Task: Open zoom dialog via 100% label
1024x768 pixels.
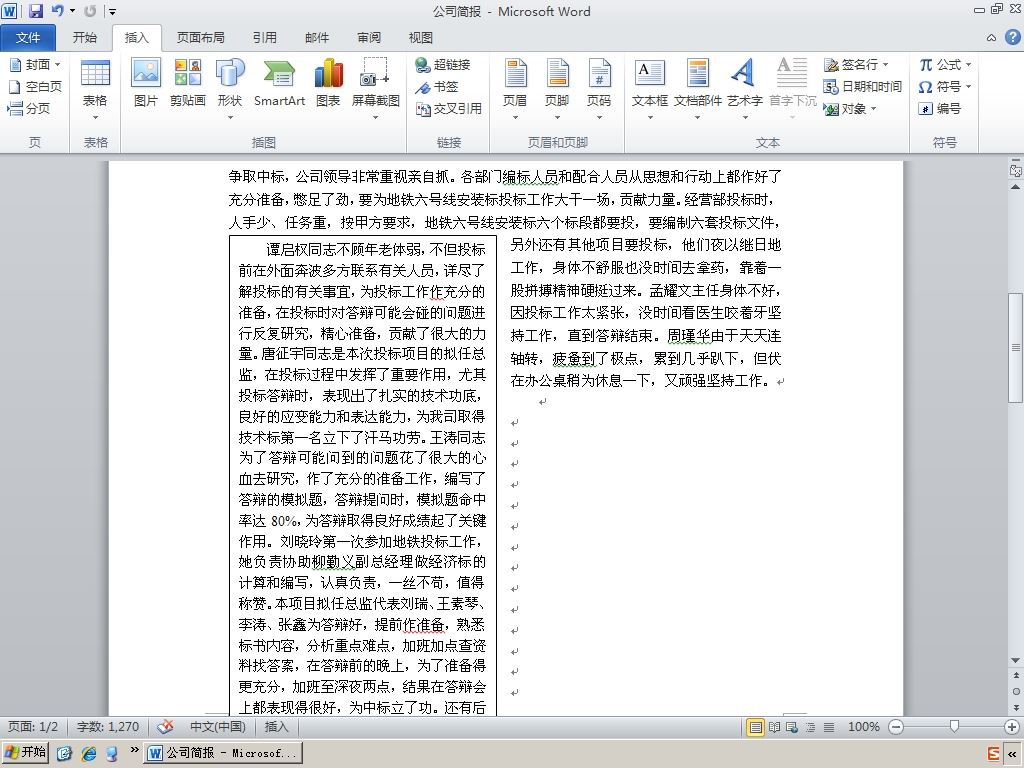Action: (863, 727)
